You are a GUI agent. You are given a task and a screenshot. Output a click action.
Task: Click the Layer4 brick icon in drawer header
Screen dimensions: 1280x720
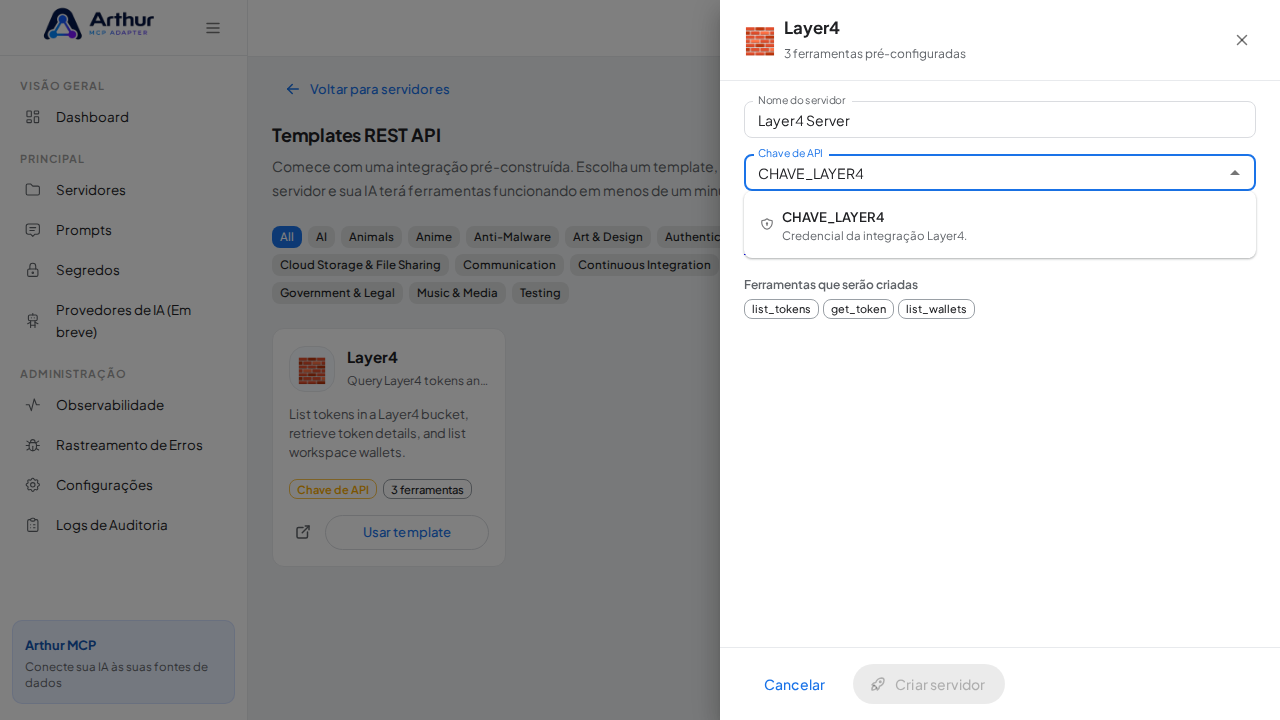click(760, 41)
